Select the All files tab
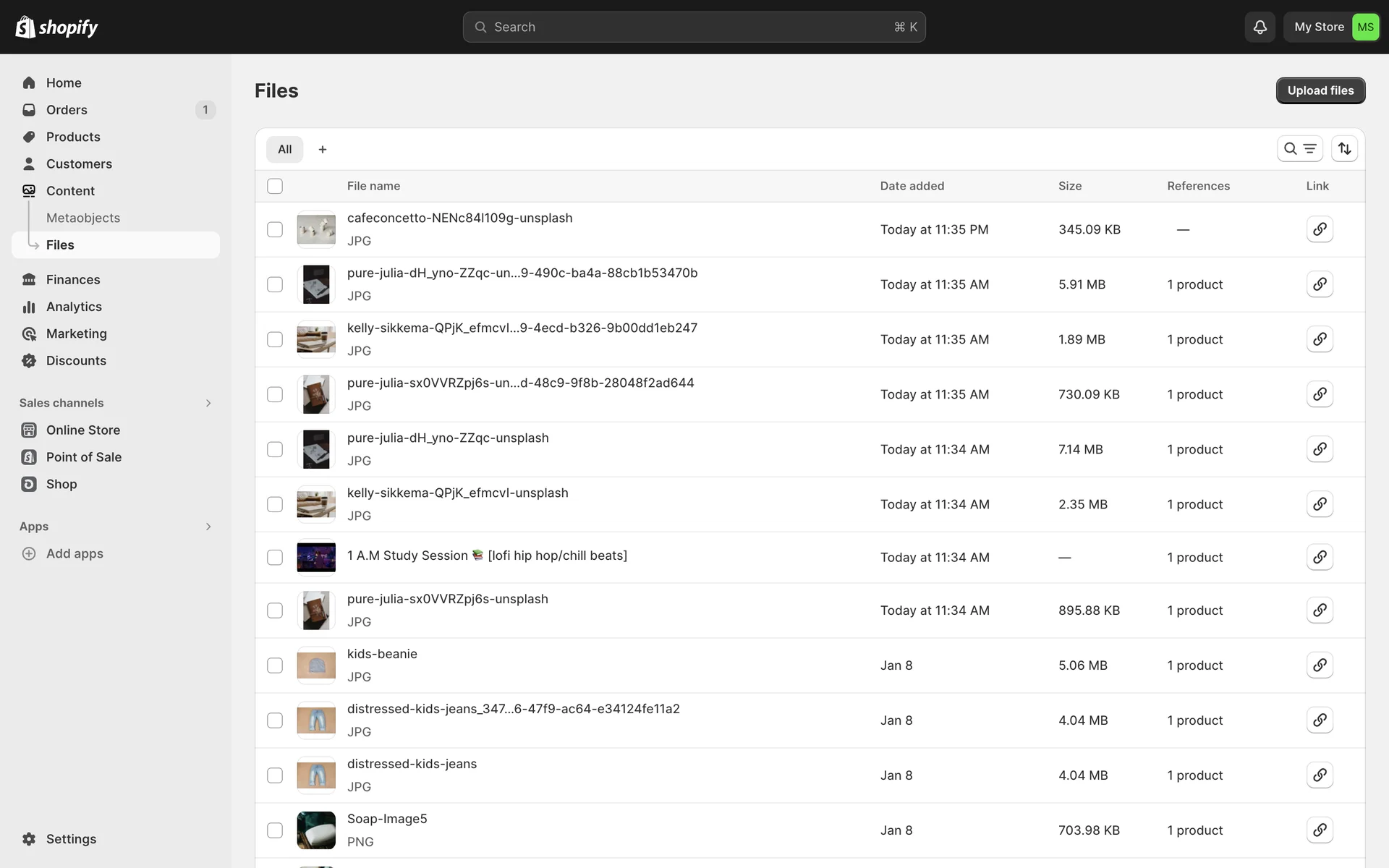This screenshot has width=1389, height=868. tap(284, 149)
